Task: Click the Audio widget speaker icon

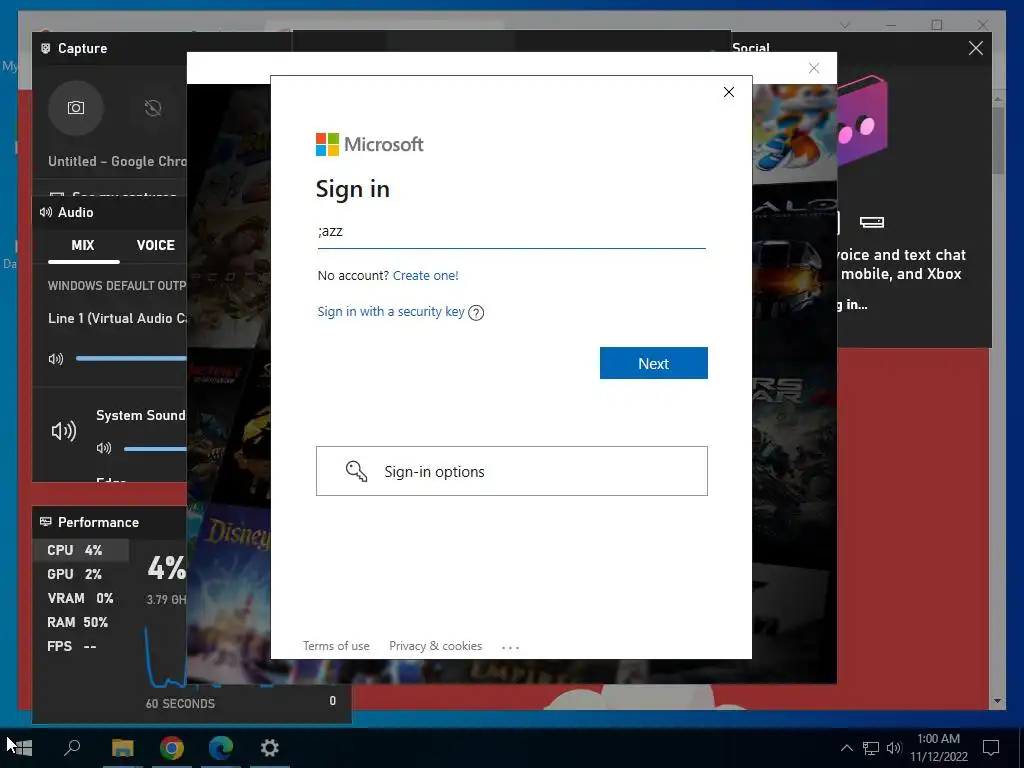Action: pyautogui.click(x=46, y=212)
